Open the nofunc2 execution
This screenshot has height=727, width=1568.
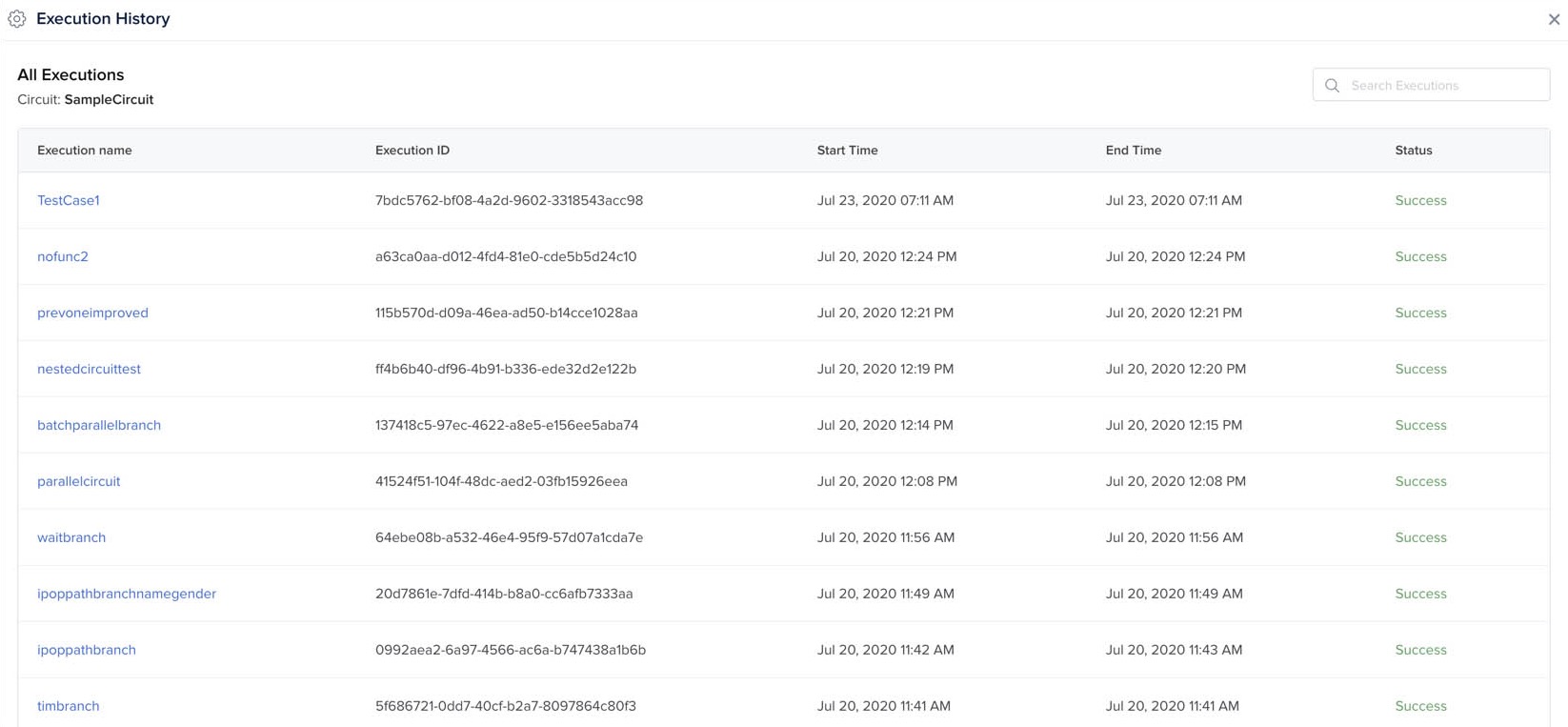(63, 256)
